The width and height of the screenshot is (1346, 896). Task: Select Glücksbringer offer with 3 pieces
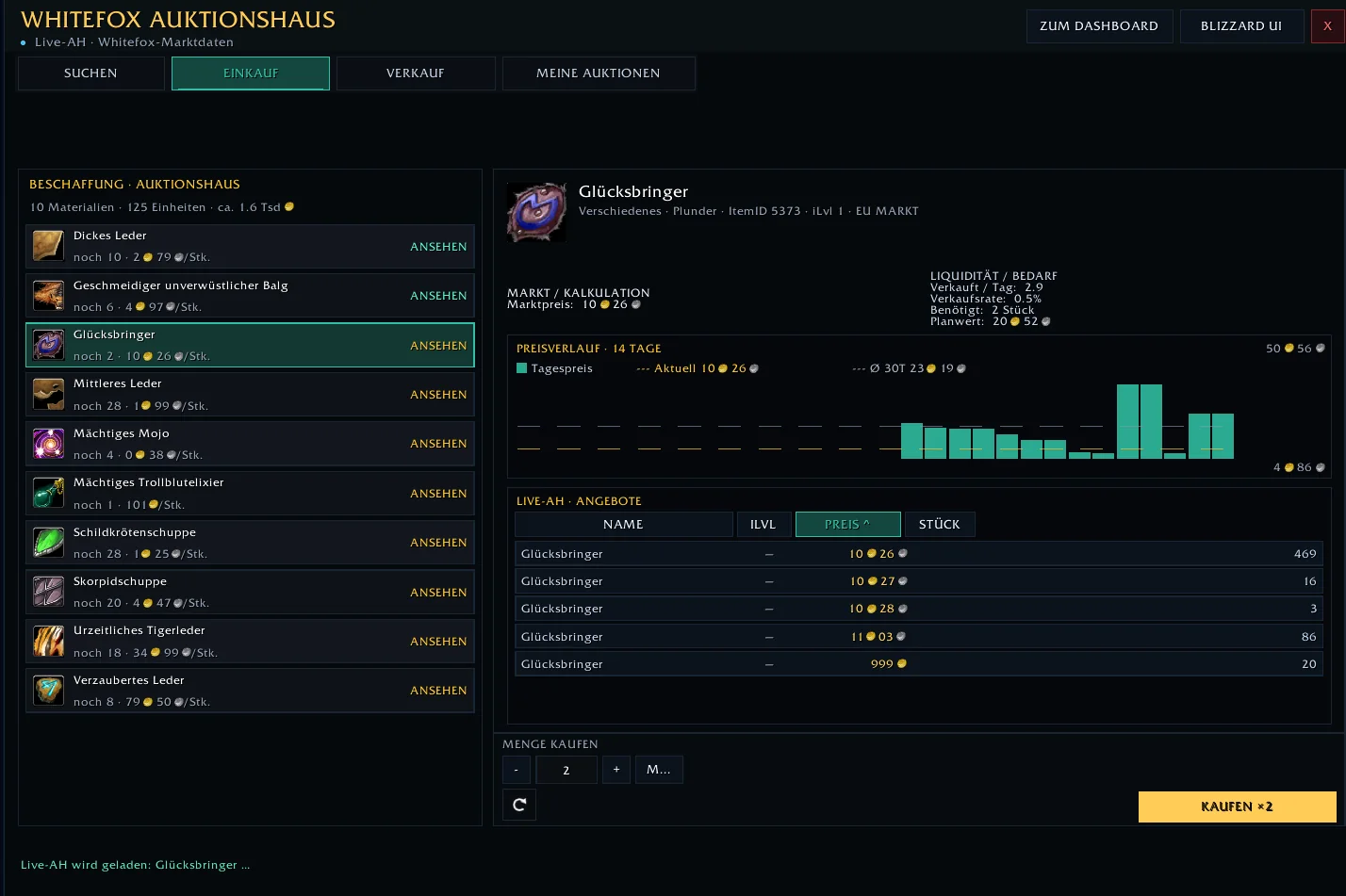tap(919, 609)
